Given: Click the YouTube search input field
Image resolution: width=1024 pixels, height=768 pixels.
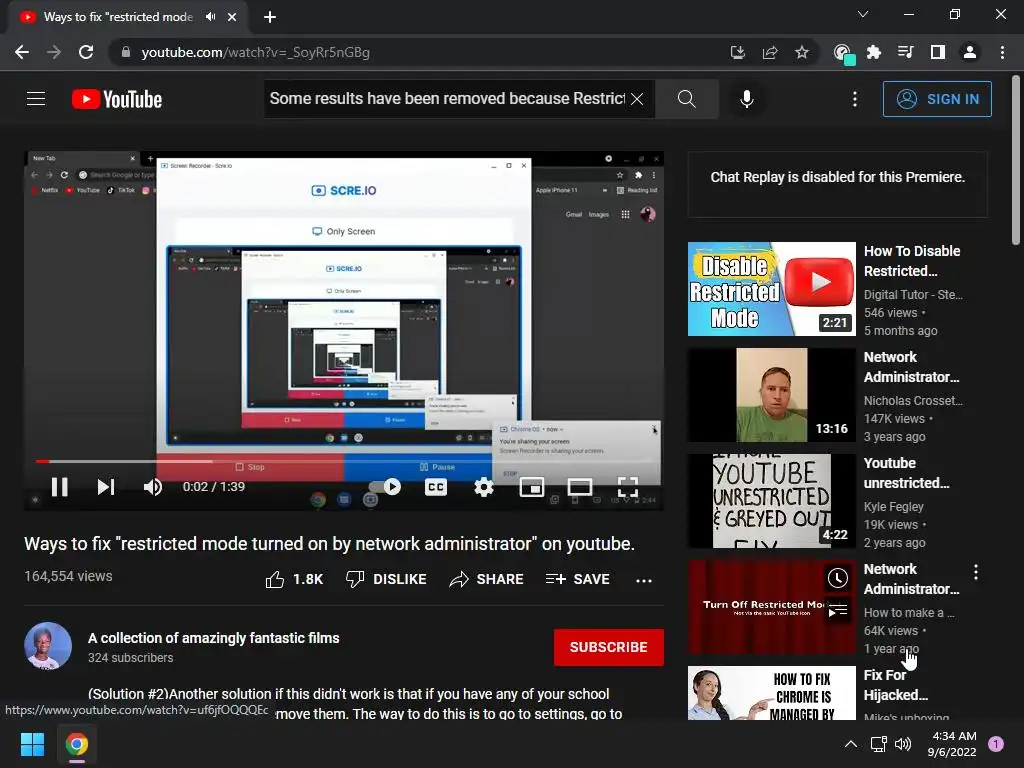Looking at the screenshot, I should (447, 99).
